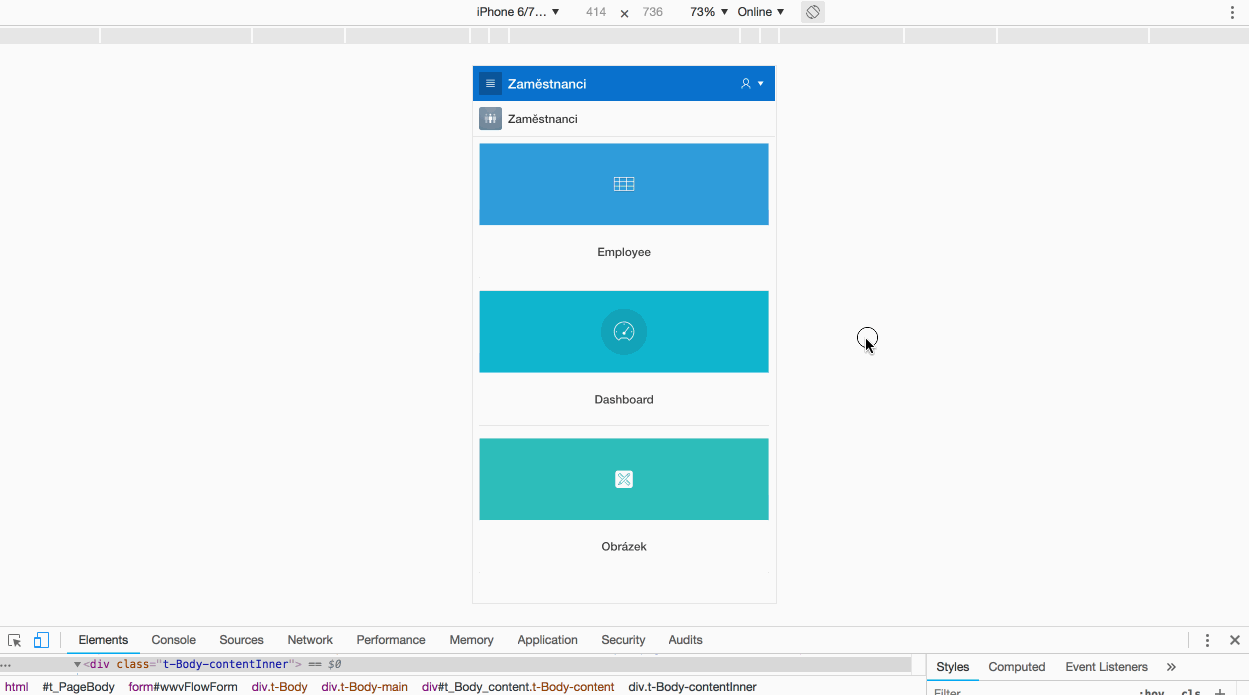Open the Online network throttling dropdown
Viewport: 1249px width, 695px height.
tap(760, 12)
